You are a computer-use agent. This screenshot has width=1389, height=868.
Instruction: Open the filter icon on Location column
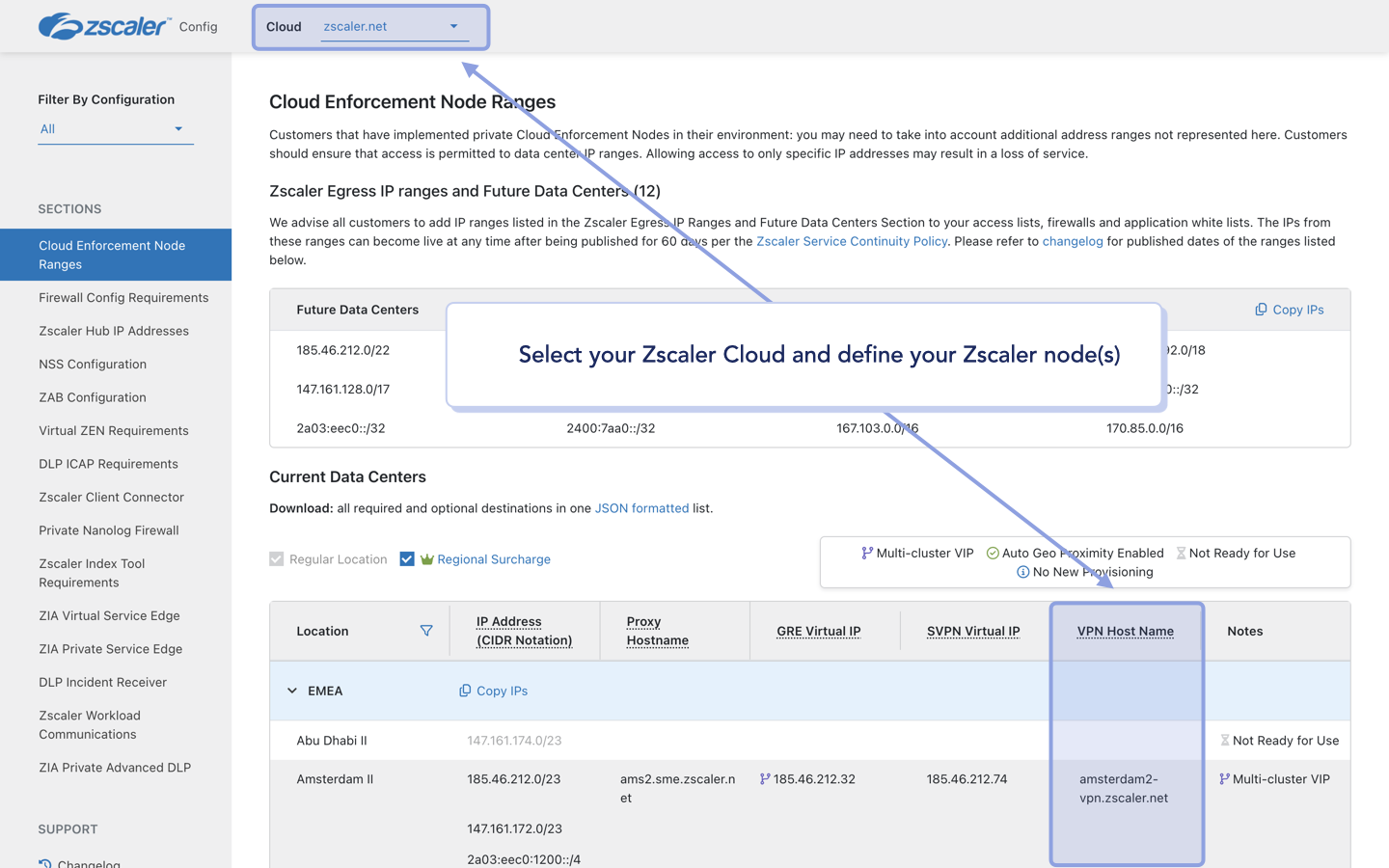425,631
